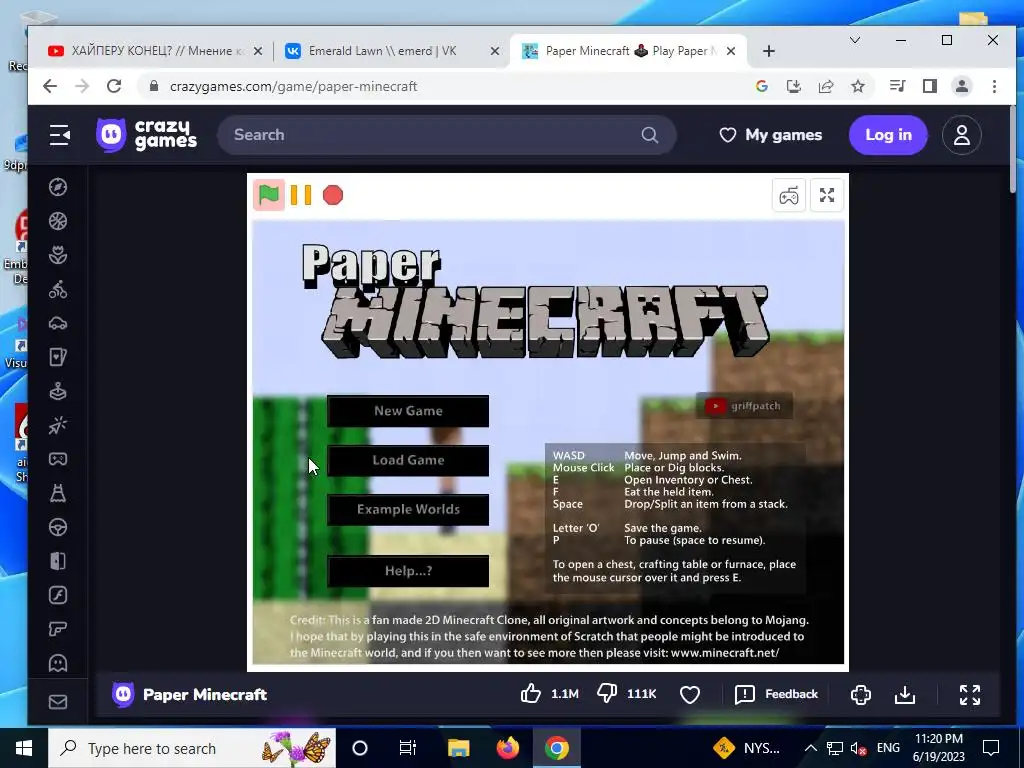Image resolution: width=1024 pixels, height=768 pixels.
Task: Open the compass explore category in sidebar
Action: 58,187
